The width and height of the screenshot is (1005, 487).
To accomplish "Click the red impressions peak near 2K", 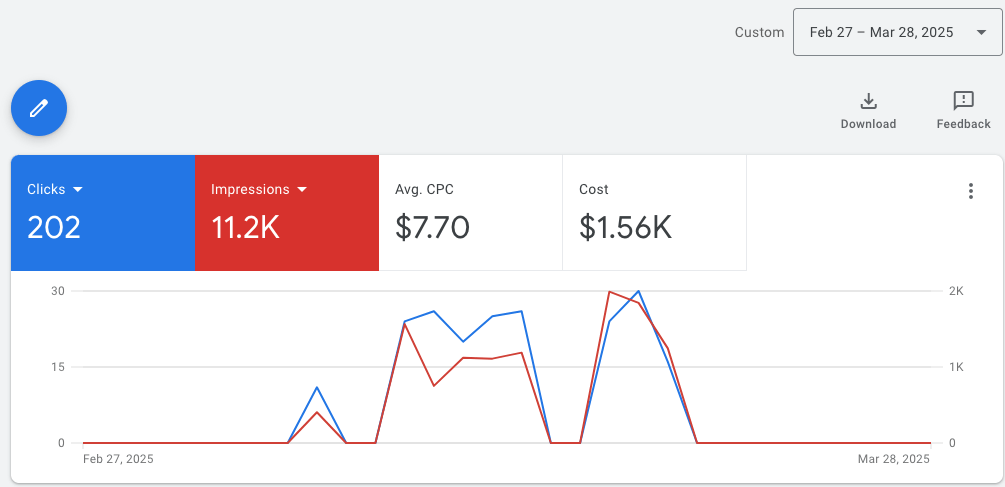I will pyautogui.click(x=609, y=292).
